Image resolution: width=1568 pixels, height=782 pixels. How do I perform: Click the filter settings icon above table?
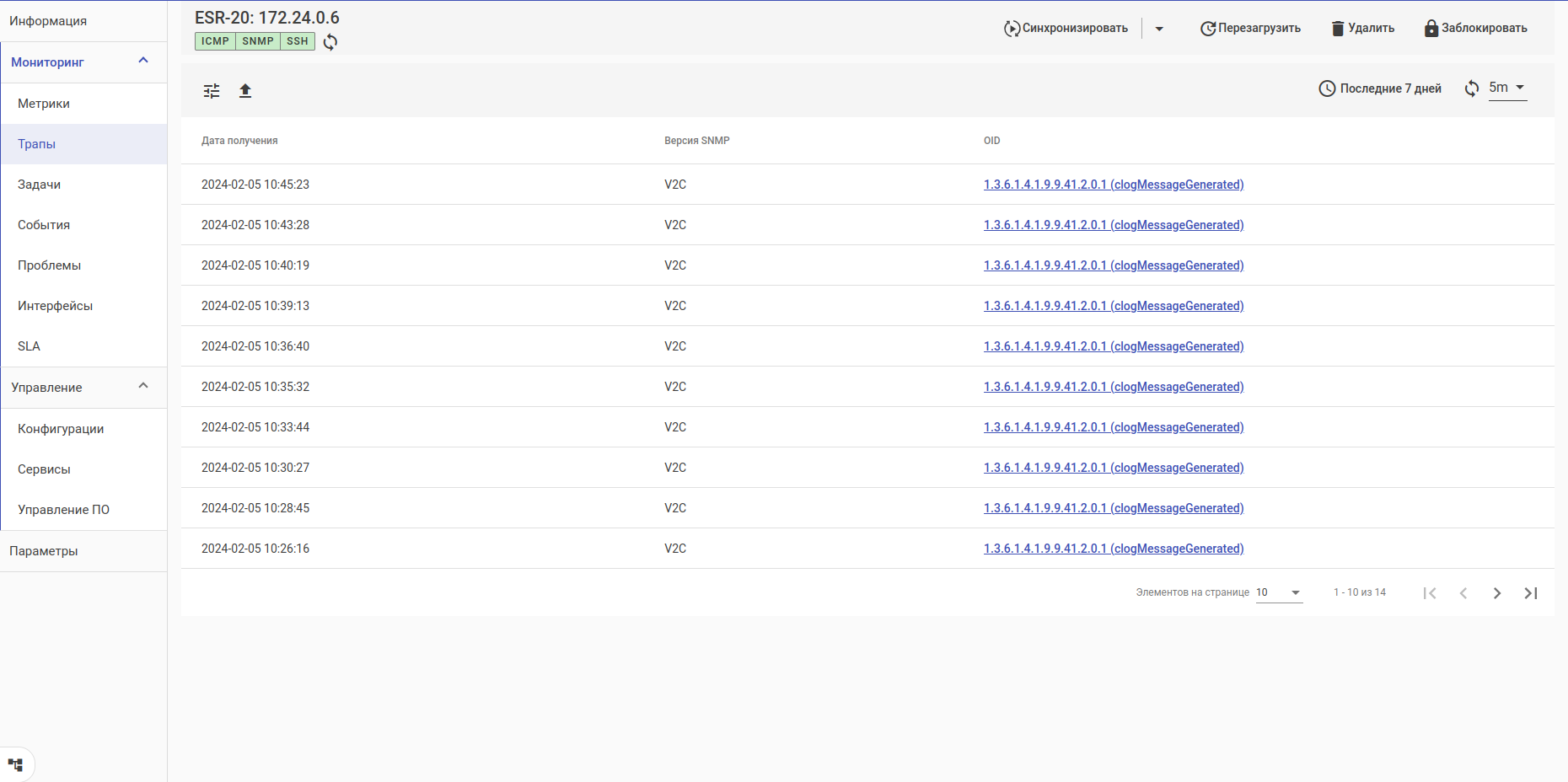[212, 91]
